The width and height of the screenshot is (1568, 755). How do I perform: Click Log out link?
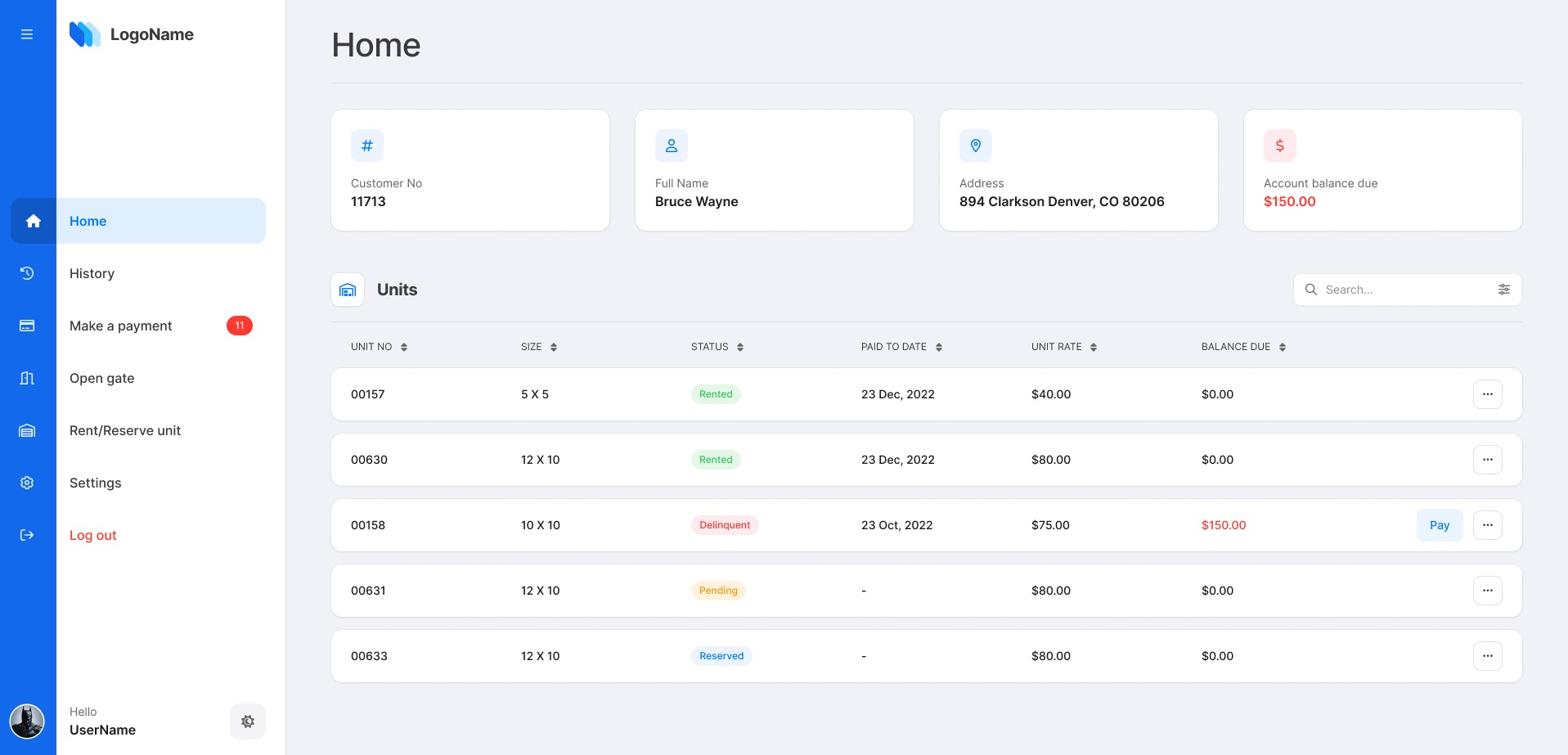click(x=93, y=535)
